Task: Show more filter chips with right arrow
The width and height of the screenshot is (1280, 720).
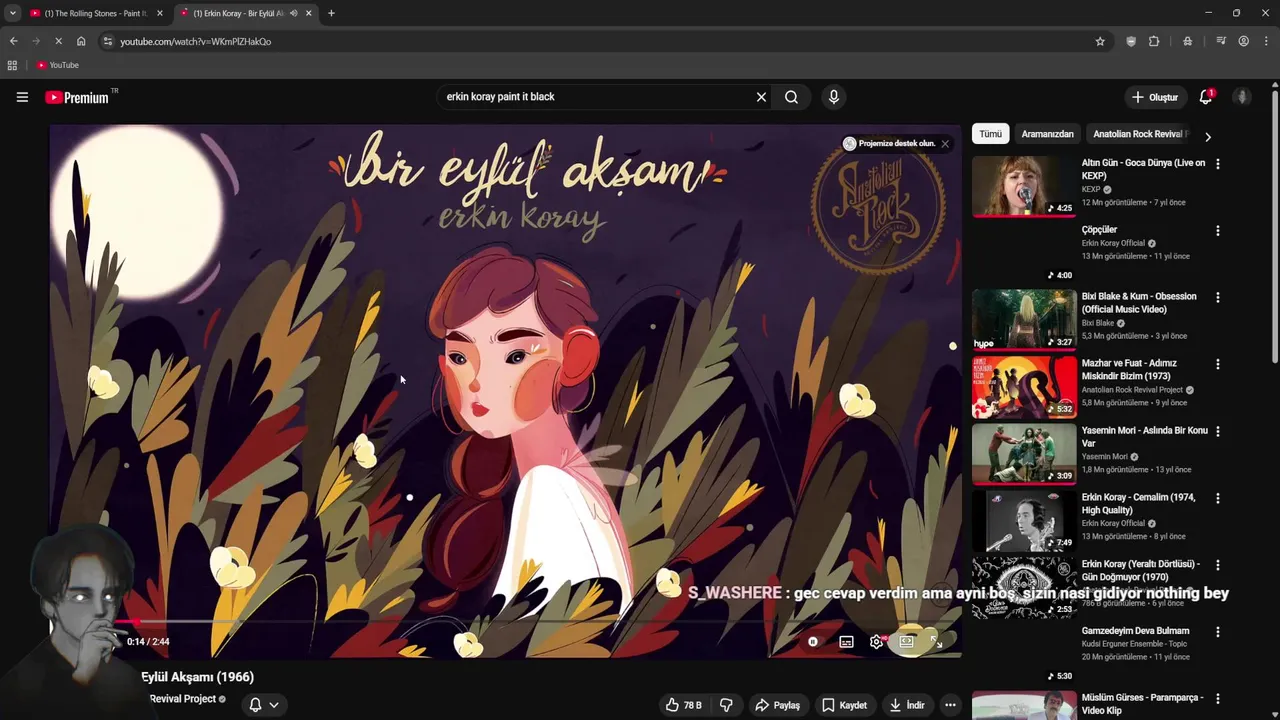Action: pyautogui.click(x=1207, y=136)
